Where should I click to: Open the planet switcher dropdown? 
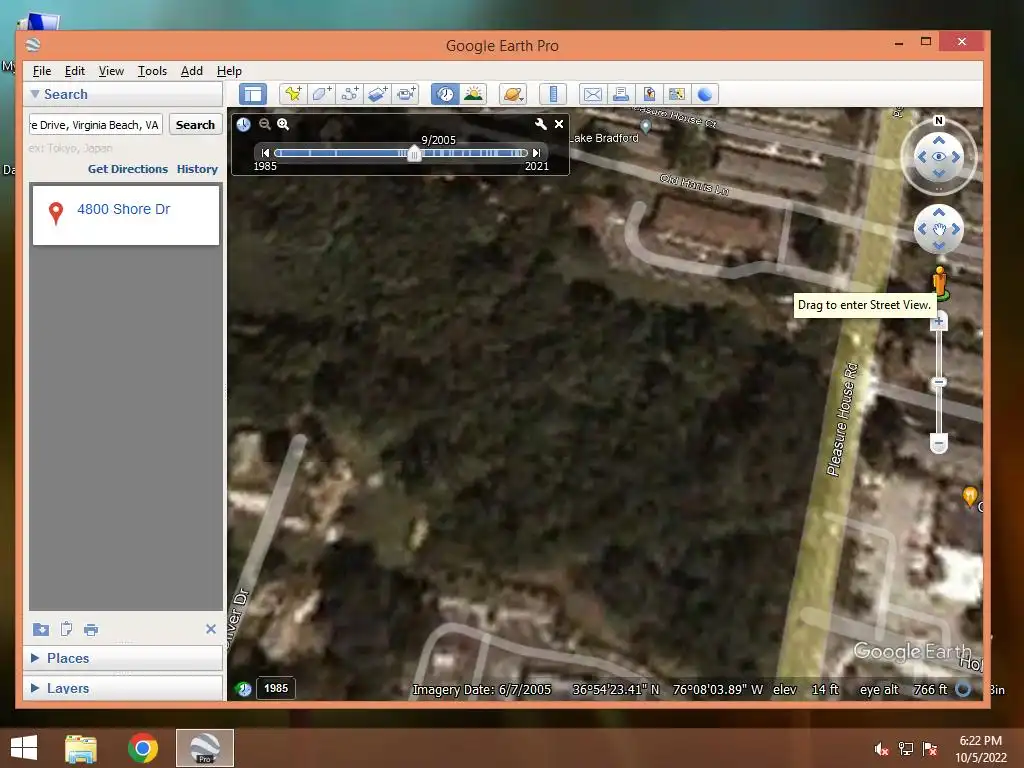coord(513,94)
